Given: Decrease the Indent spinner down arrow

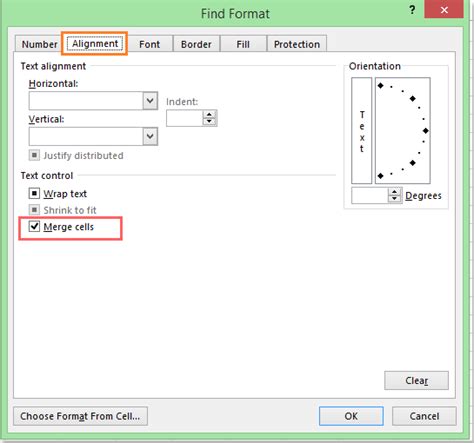Looking at the screenshot, I should (x=209, y=121).
